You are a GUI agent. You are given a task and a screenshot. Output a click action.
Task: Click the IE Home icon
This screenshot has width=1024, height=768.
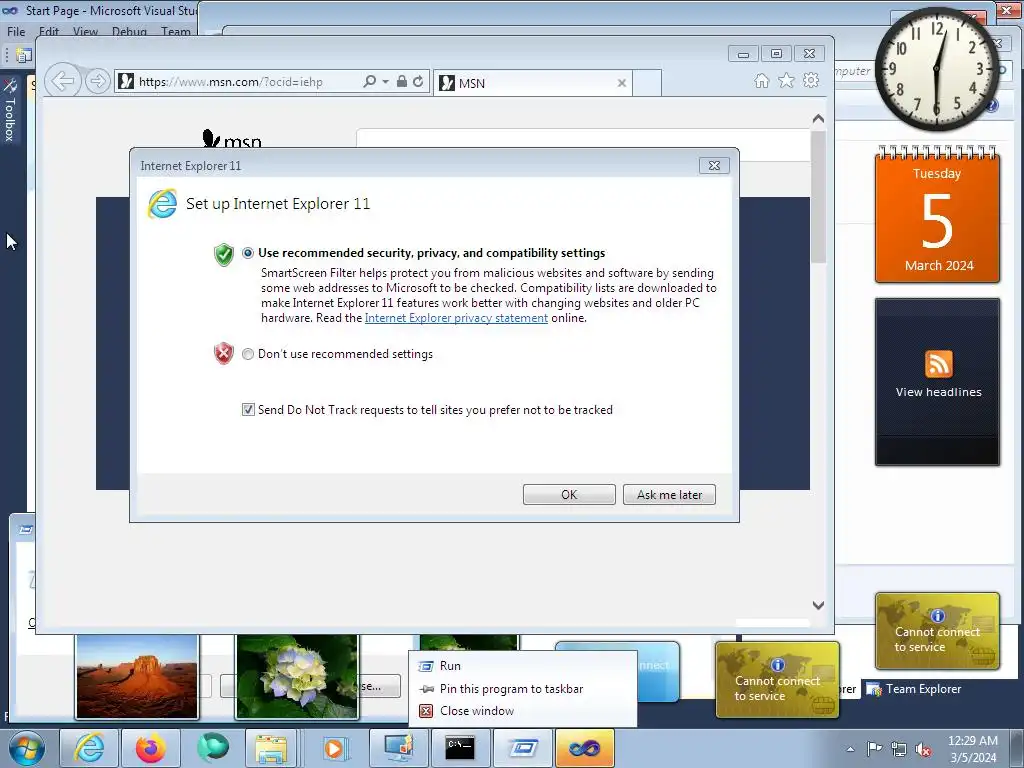pyautogui.click(x=761, y=80)
